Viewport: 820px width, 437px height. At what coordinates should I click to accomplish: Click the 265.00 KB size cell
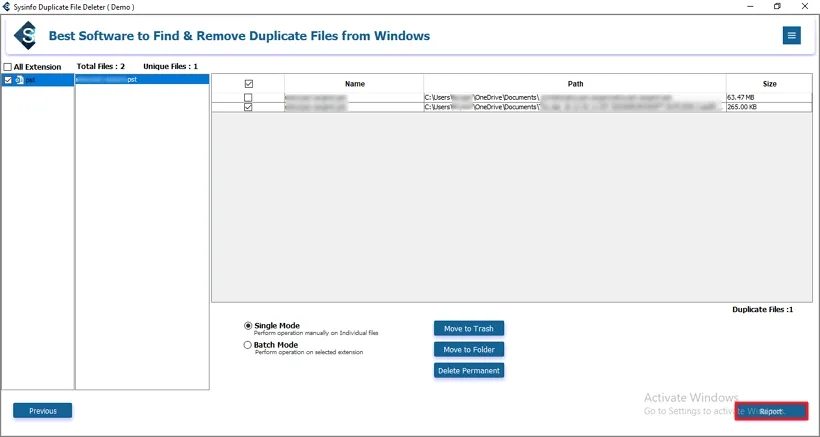click(770, 107)
